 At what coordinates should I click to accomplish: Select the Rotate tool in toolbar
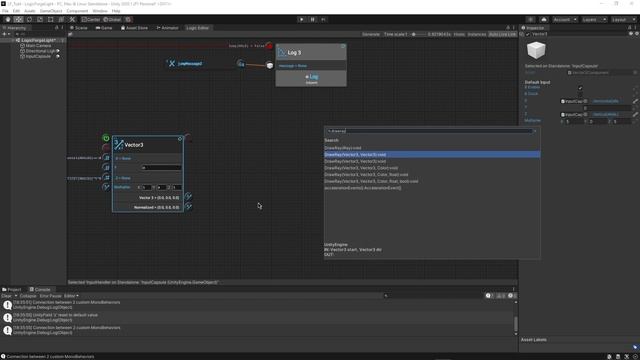click(29, 20)
